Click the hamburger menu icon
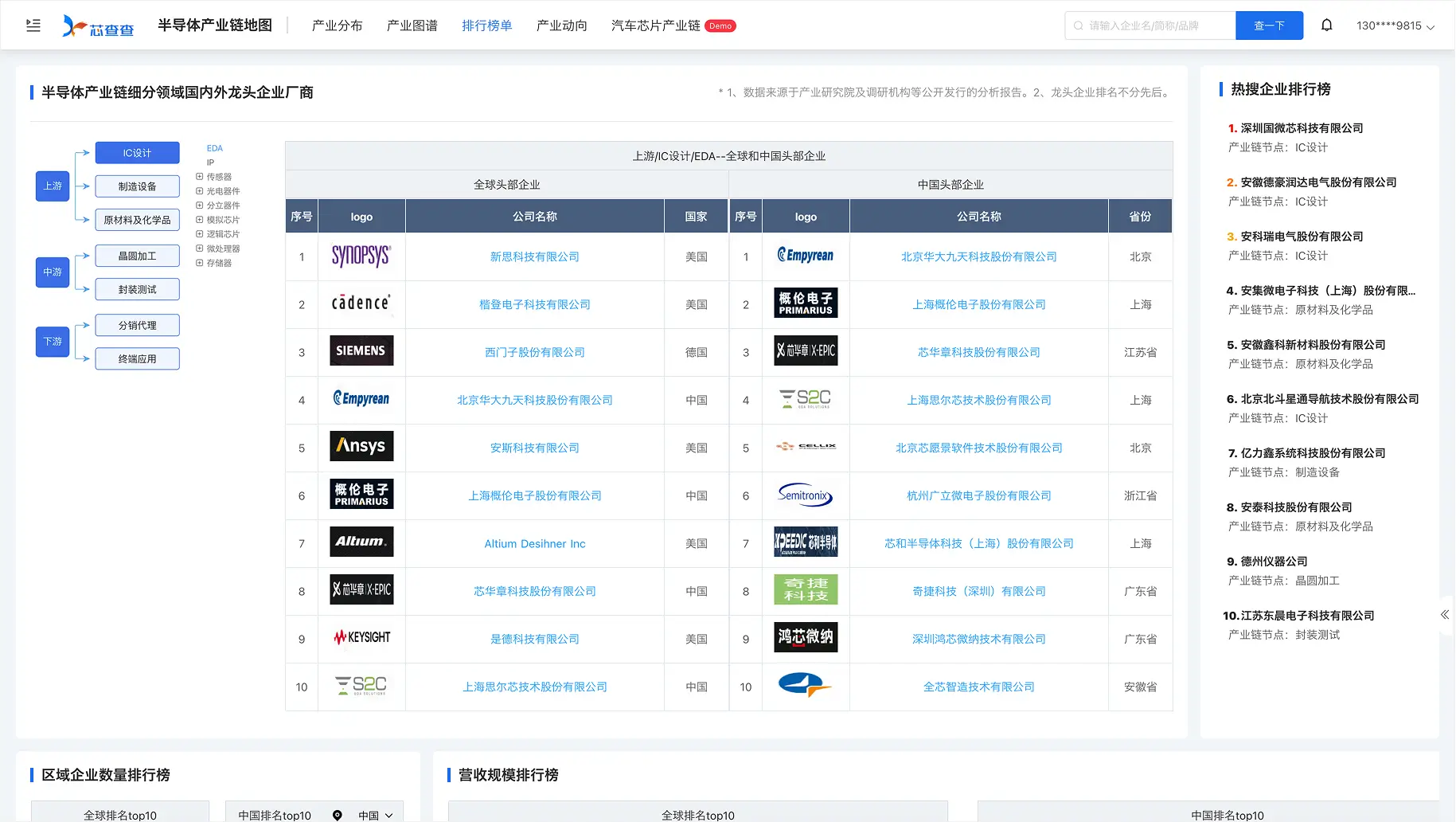This screenshot has width=1456, height=822. 33,25
